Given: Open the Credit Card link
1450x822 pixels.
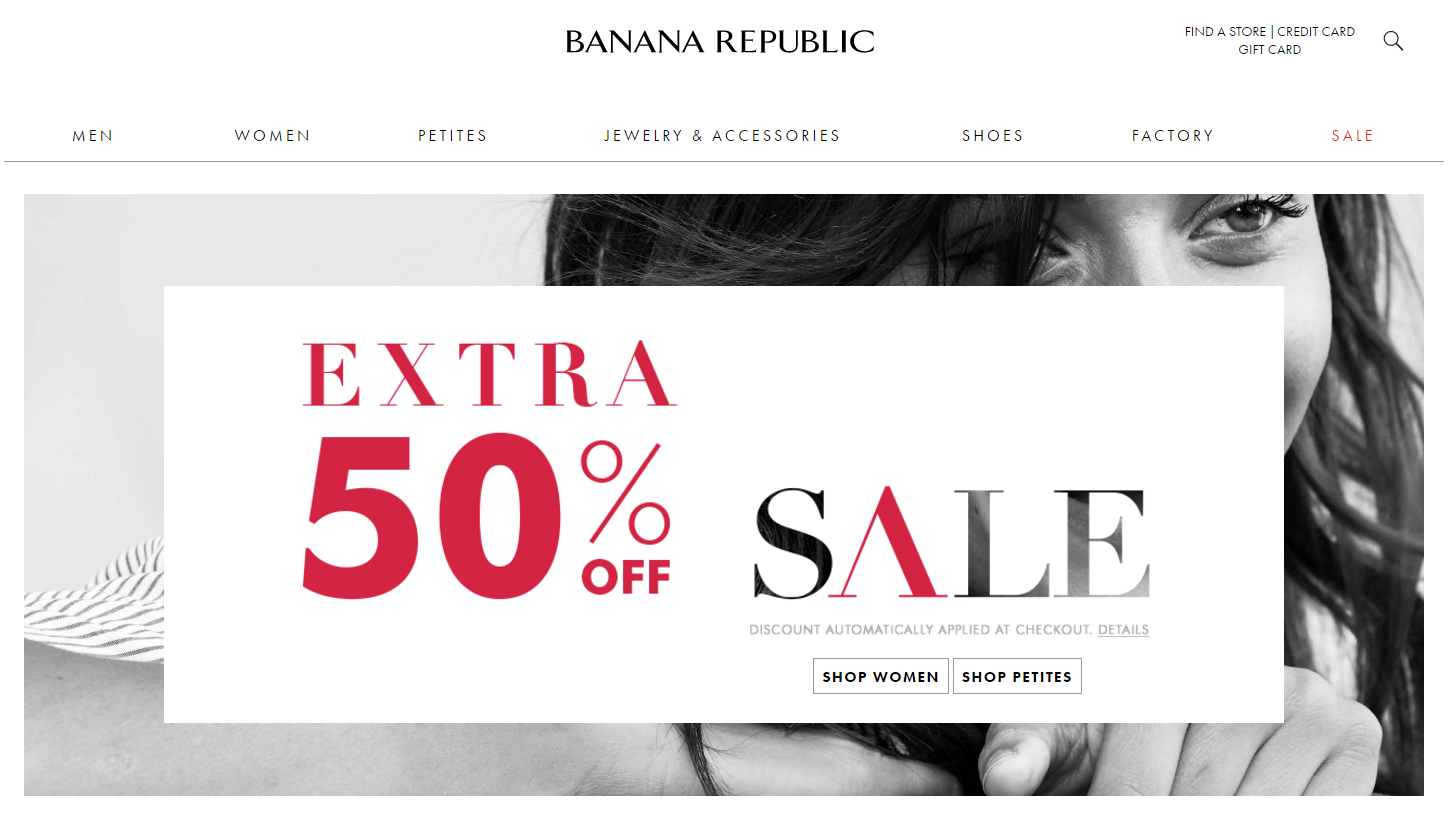Looking at the screenshot, I should [1316, 32].
